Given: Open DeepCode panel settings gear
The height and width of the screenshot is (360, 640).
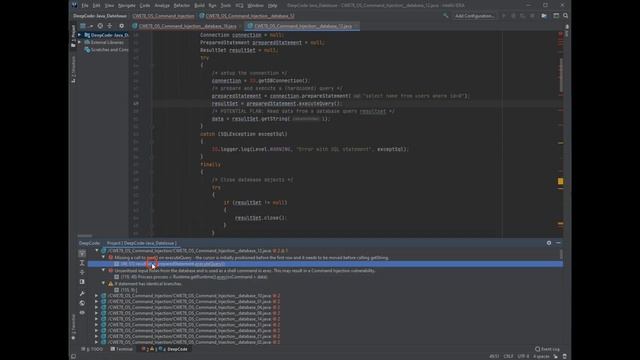Looking at the screenshot, I should [549, 243].
